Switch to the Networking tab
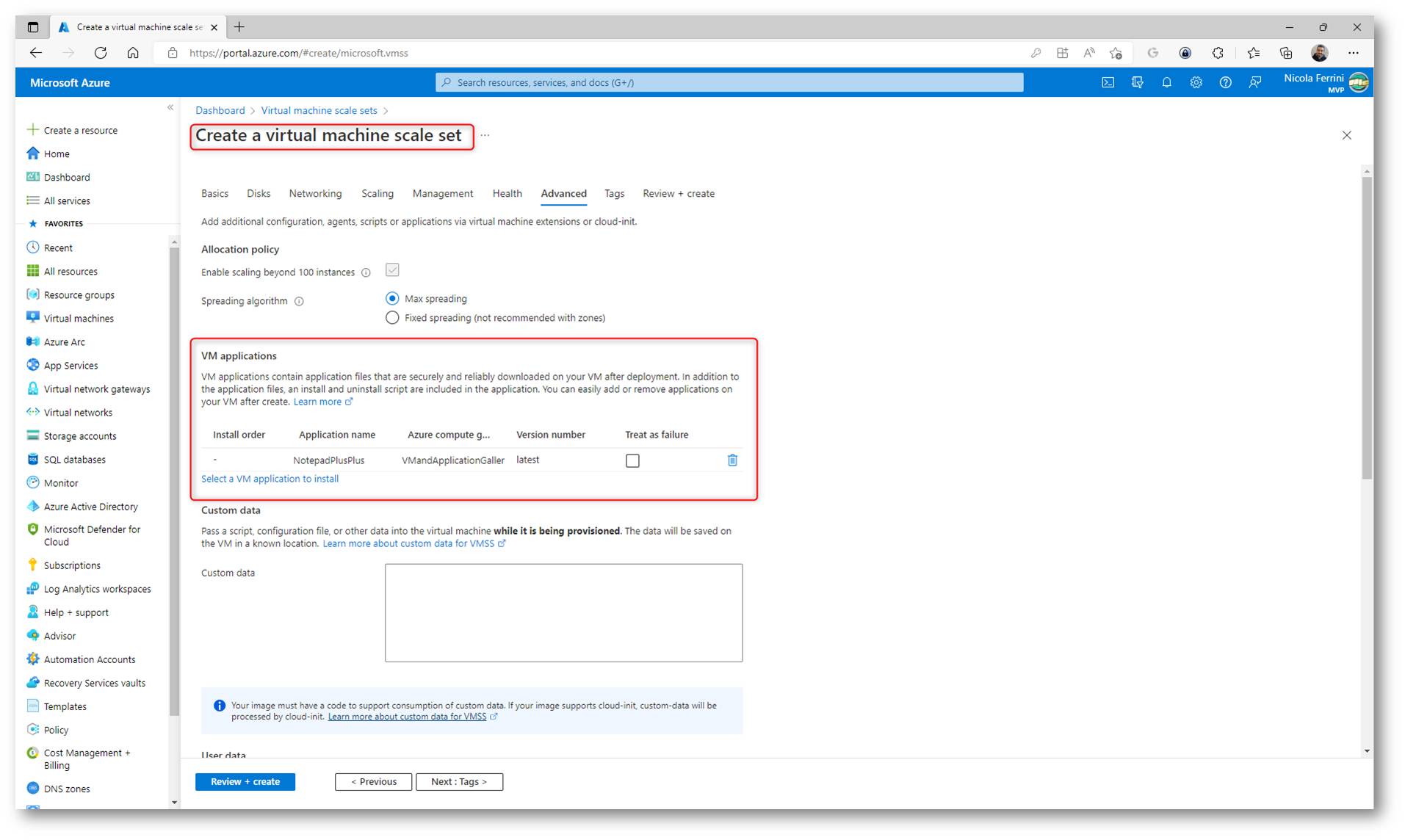This screenshot has width=1405, height=840. point(315,194)
